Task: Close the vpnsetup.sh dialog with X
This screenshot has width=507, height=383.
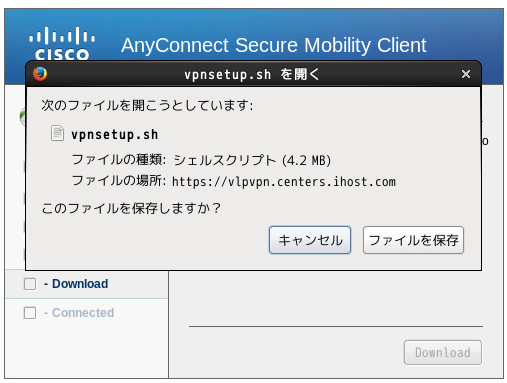Action: tap(466, 74)
